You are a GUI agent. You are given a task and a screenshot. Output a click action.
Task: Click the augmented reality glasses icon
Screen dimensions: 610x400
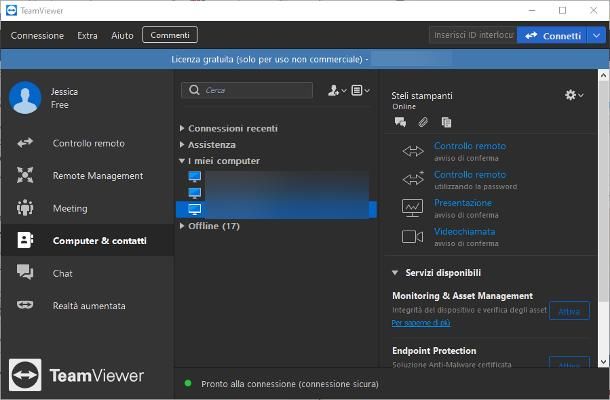tap(25, 305)
